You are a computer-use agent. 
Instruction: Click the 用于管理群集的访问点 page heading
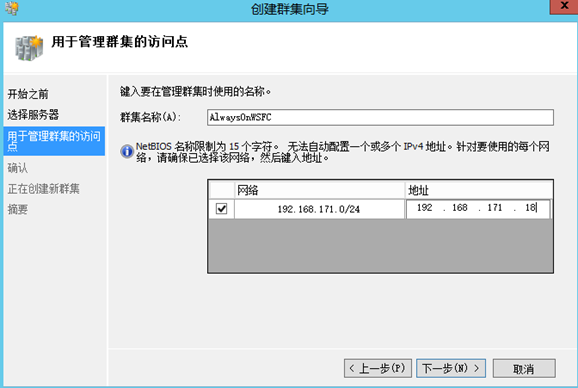[120, 42]
